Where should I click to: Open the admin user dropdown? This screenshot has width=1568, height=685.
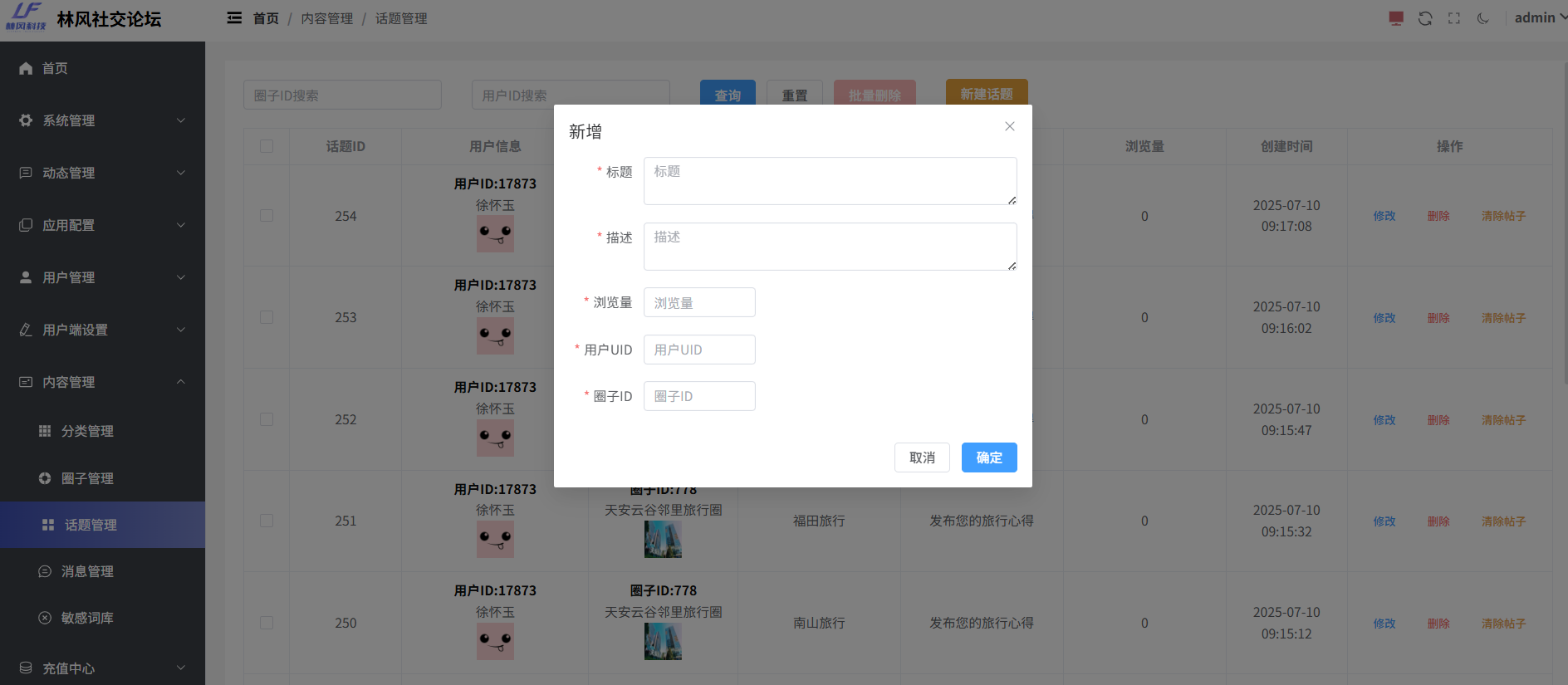click(x=1541, y=17)
